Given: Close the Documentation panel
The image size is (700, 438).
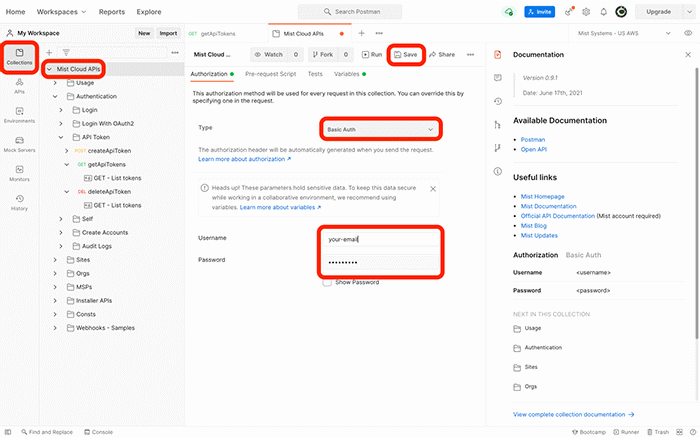Looking at the screenshot, I should (687, 54).
